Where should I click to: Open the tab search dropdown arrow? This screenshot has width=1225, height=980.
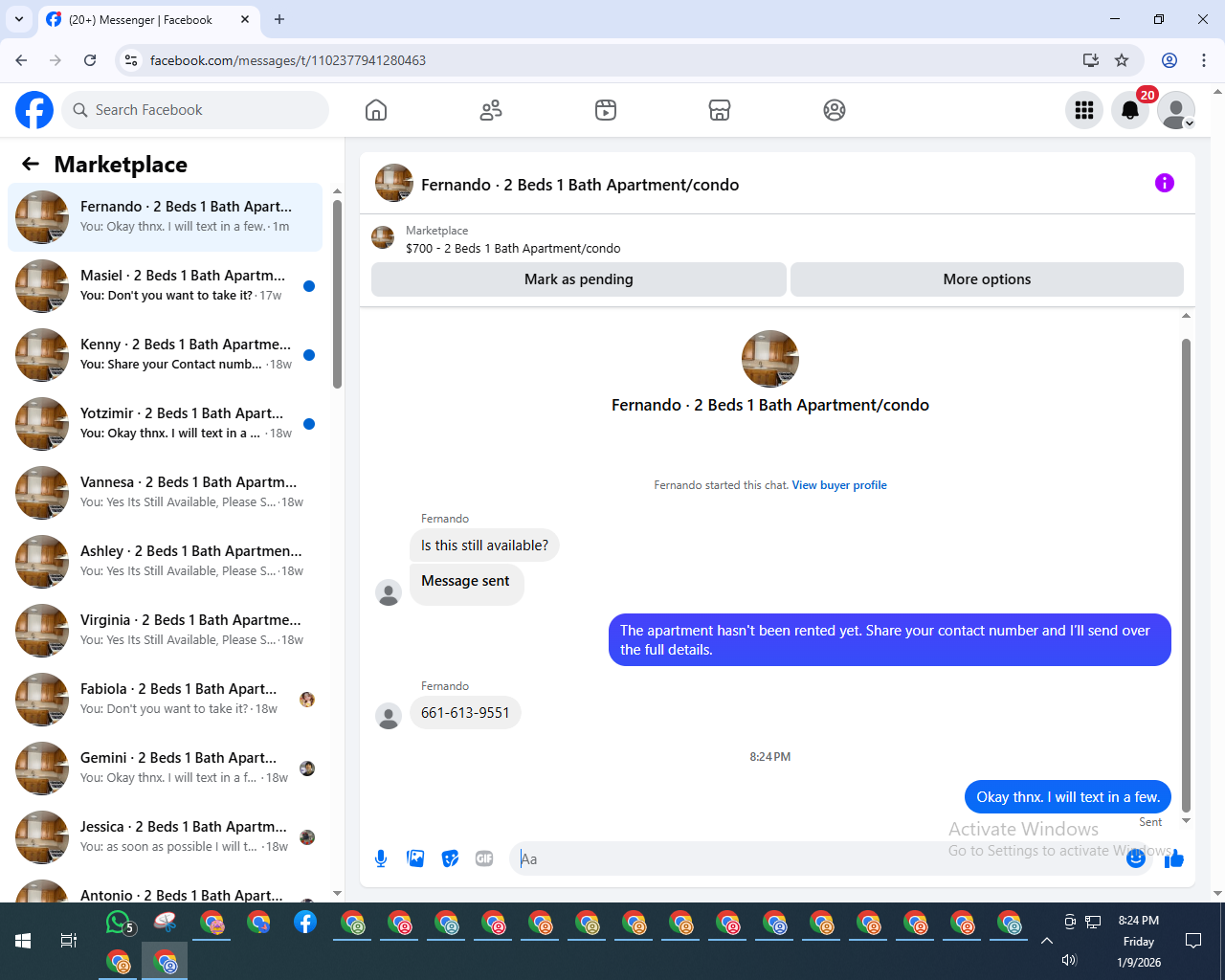(19, 19)
